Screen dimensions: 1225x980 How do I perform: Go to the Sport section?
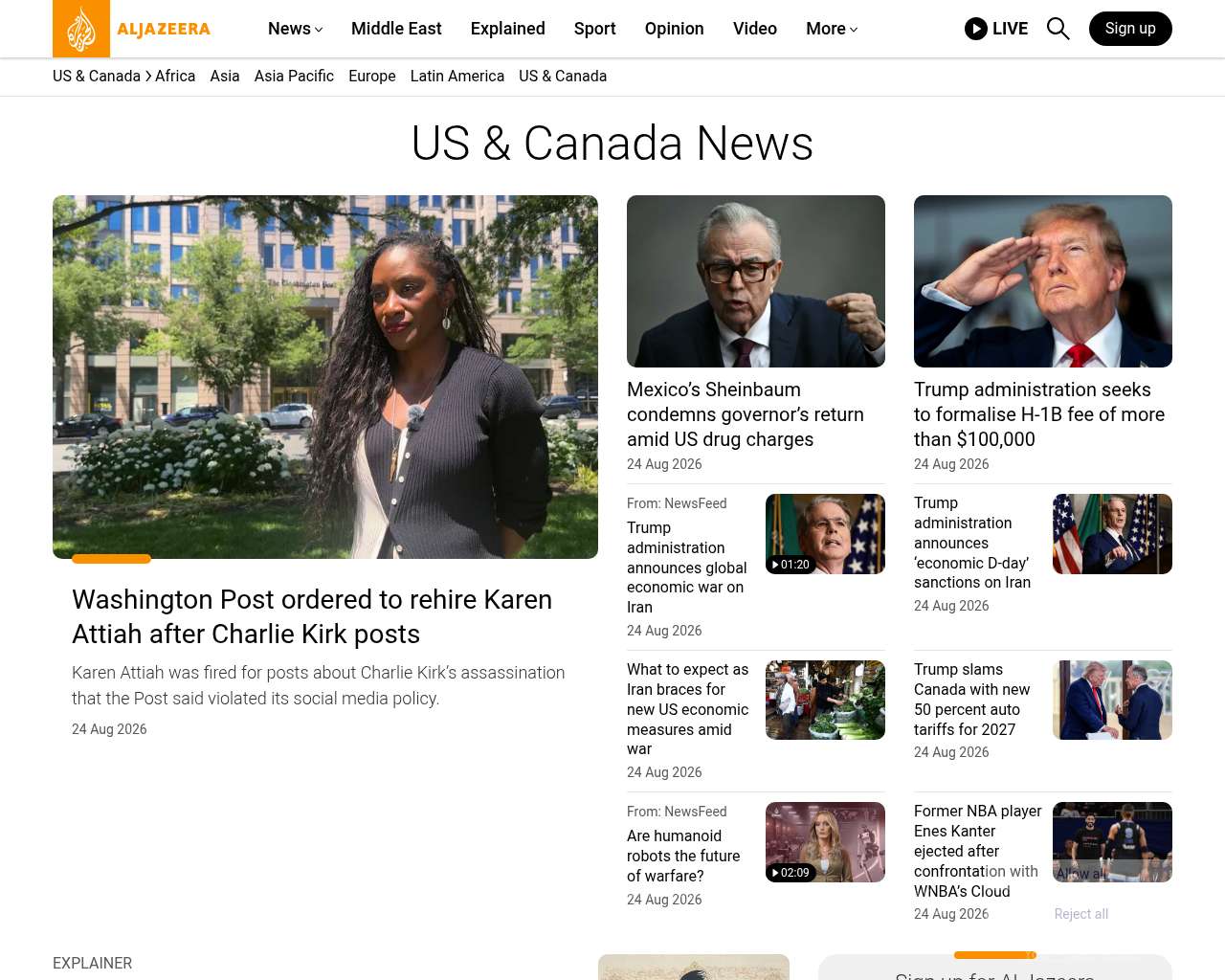click(x=595, y=29)
